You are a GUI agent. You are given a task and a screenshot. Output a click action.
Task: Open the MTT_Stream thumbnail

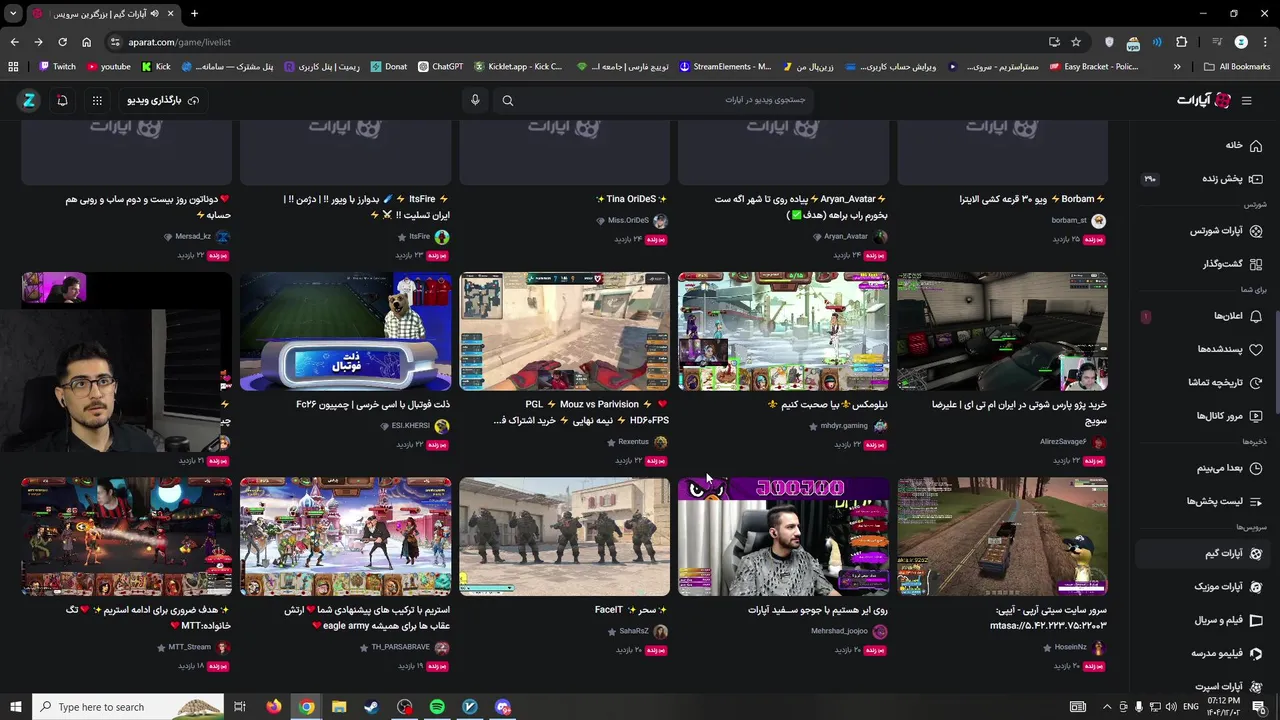point(126,537)
